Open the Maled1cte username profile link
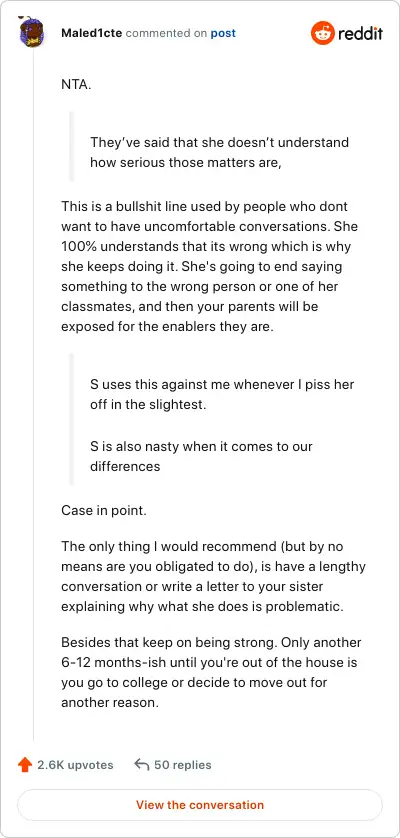Screen dimensions: 400x838 click(91, 33)
